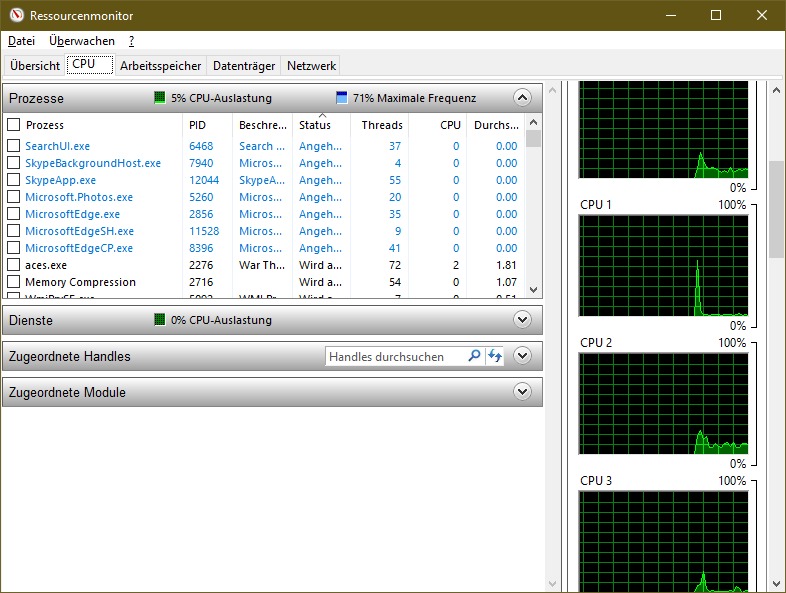Click the graph pane scrollbar thumb
The image size is (786, 593).
click(776, 209)
